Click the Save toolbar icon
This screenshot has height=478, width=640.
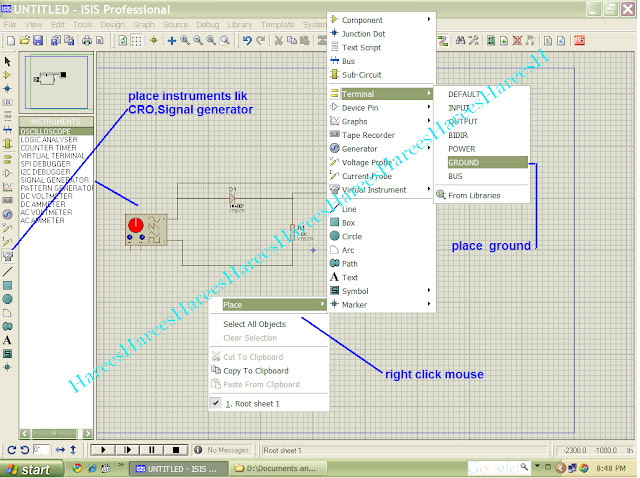[x=38, y=40]
